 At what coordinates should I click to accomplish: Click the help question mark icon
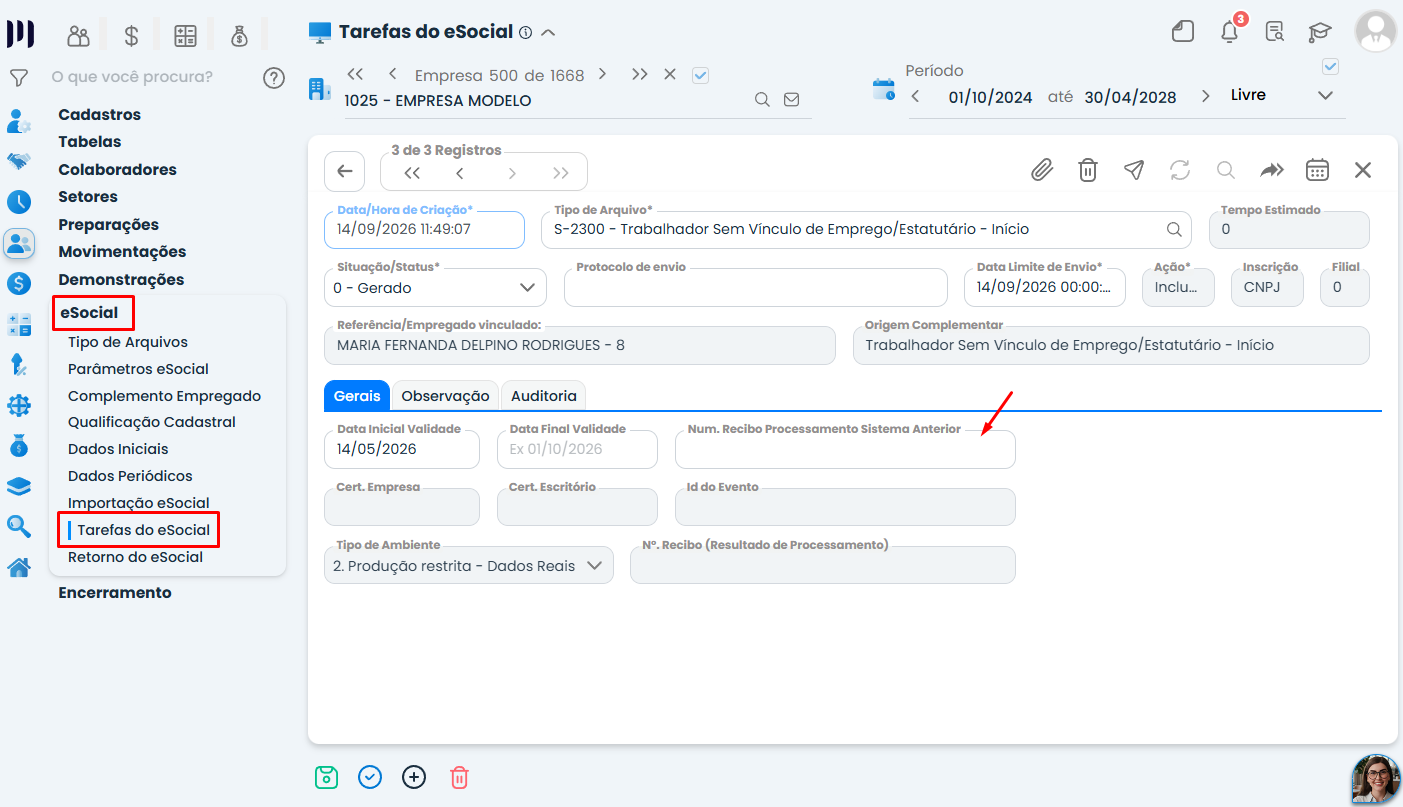pyautogui.click(x=274, y=77)
